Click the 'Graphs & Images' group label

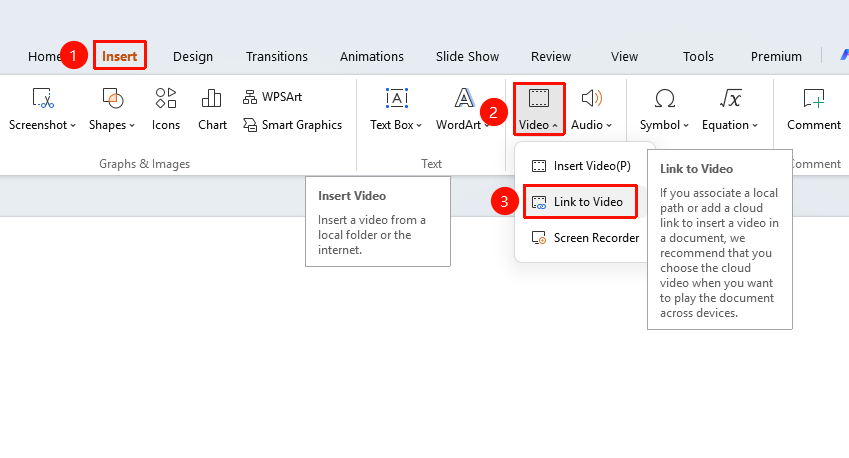tap(145, 164)
